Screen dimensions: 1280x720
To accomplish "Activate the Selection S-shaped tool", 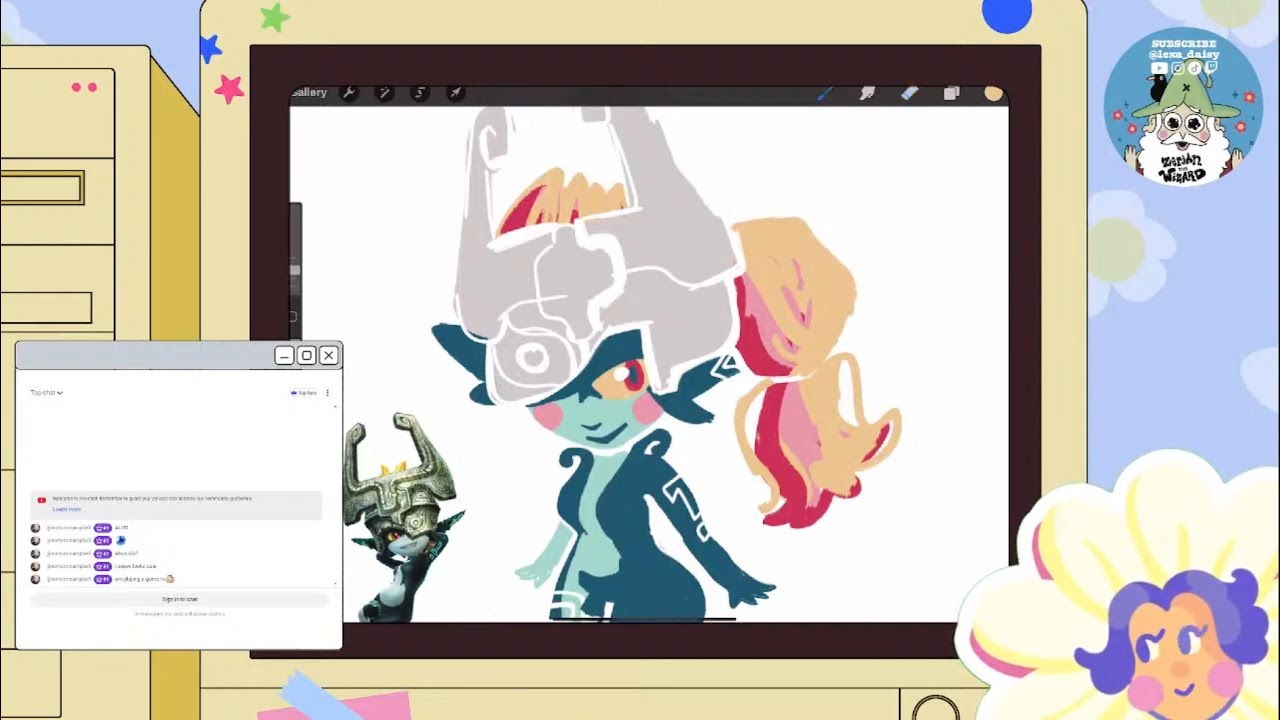I will coord(420,92).
